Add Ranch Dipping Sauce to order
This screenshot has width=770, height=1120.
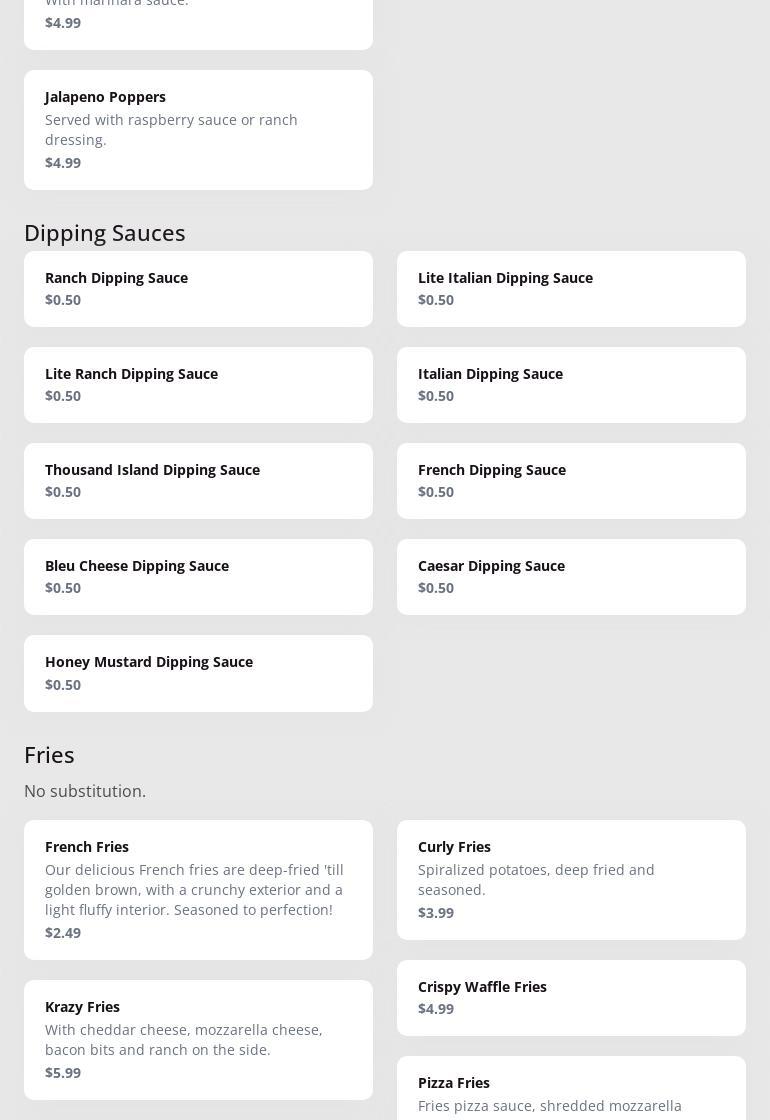point(198,288)
